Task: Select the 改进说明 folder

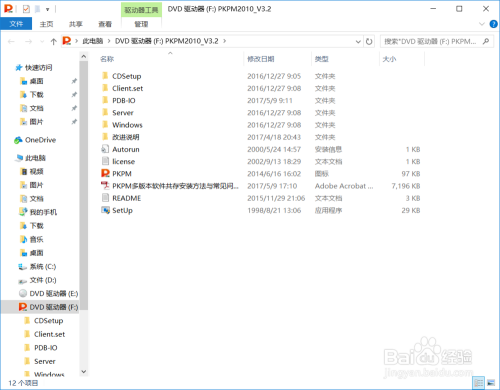Action: pyautogui.click(x=126, y=137)
